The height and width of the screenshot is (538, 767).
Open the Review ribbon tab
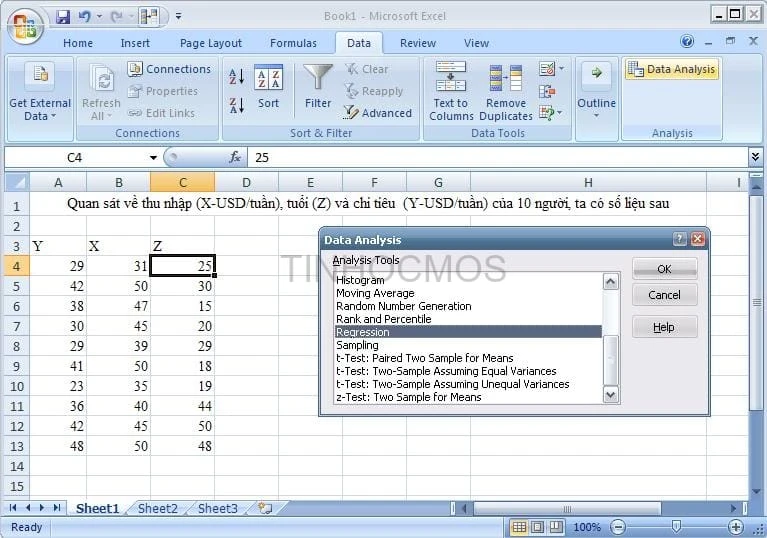418,43
